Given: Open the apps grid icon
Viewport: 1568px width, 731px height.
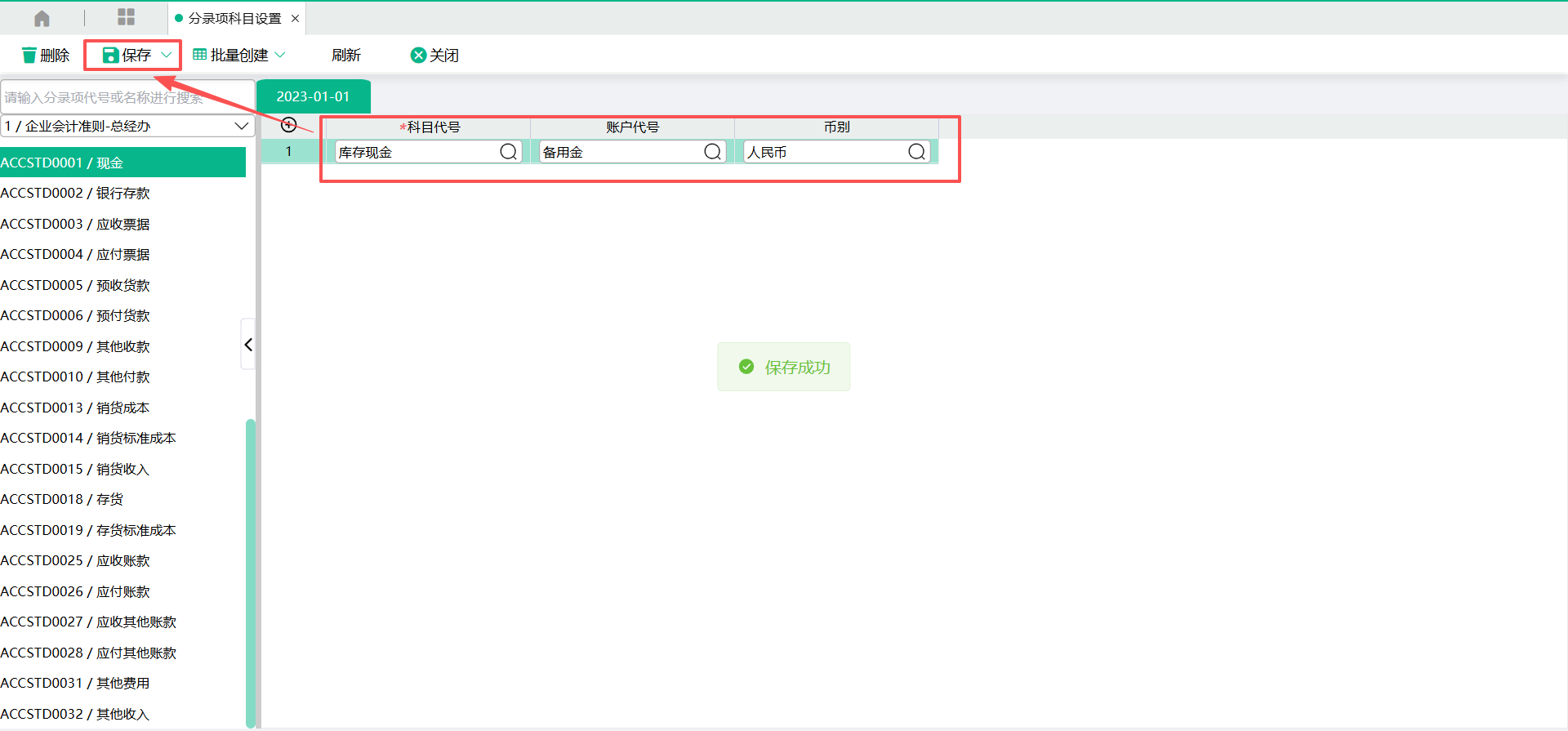Looking at the screenshot, I should tap(126, 17).
